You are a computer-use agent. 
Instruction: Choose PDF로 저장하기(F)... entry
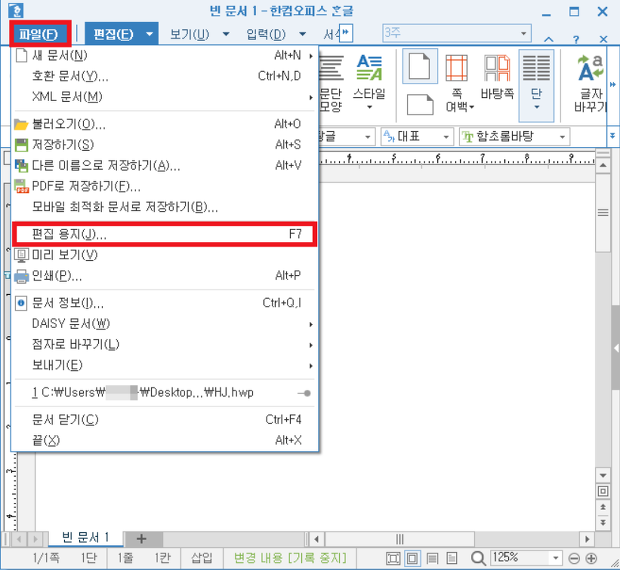164,186
